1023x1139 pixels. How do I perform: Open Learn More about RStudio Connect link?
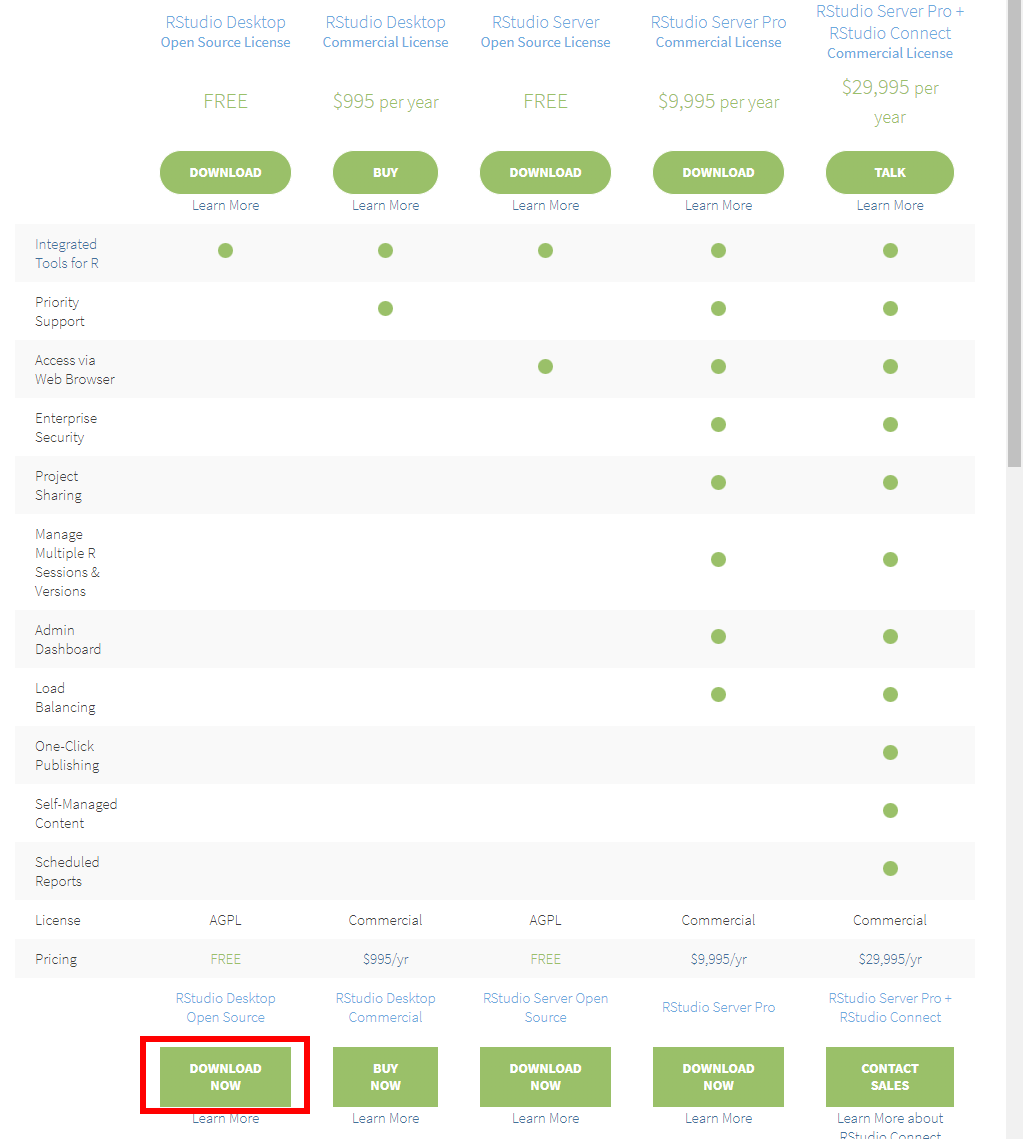pyautogui.click(x=889, y=1126)
